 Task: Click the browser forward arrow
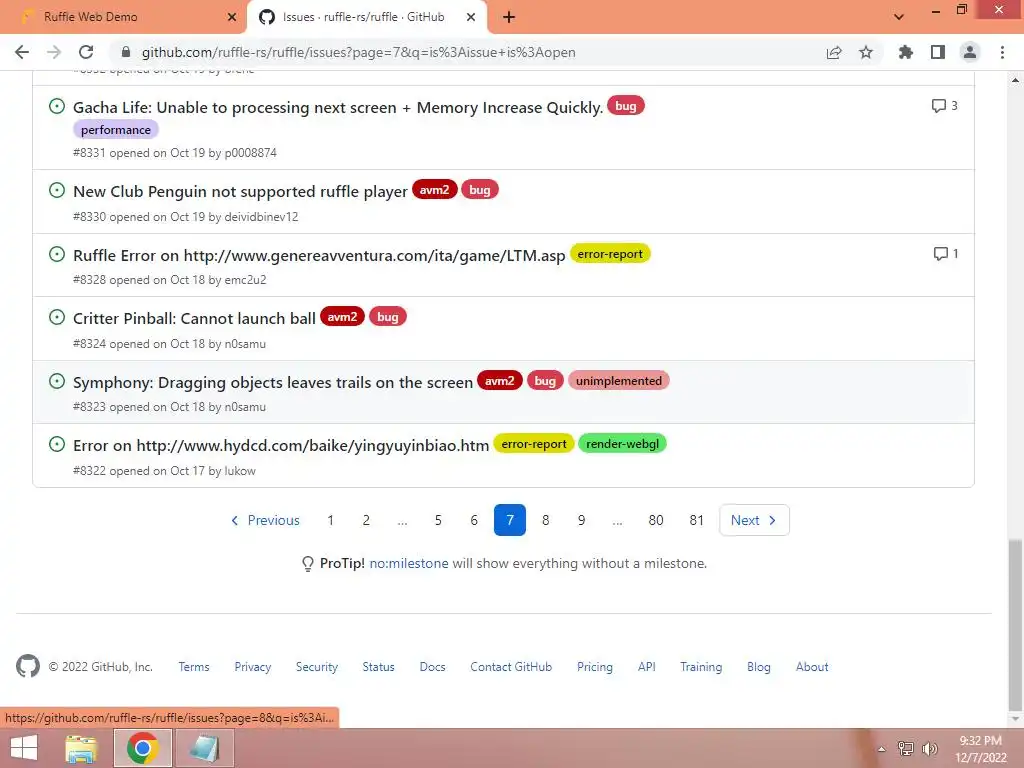[x=54, y=52]
